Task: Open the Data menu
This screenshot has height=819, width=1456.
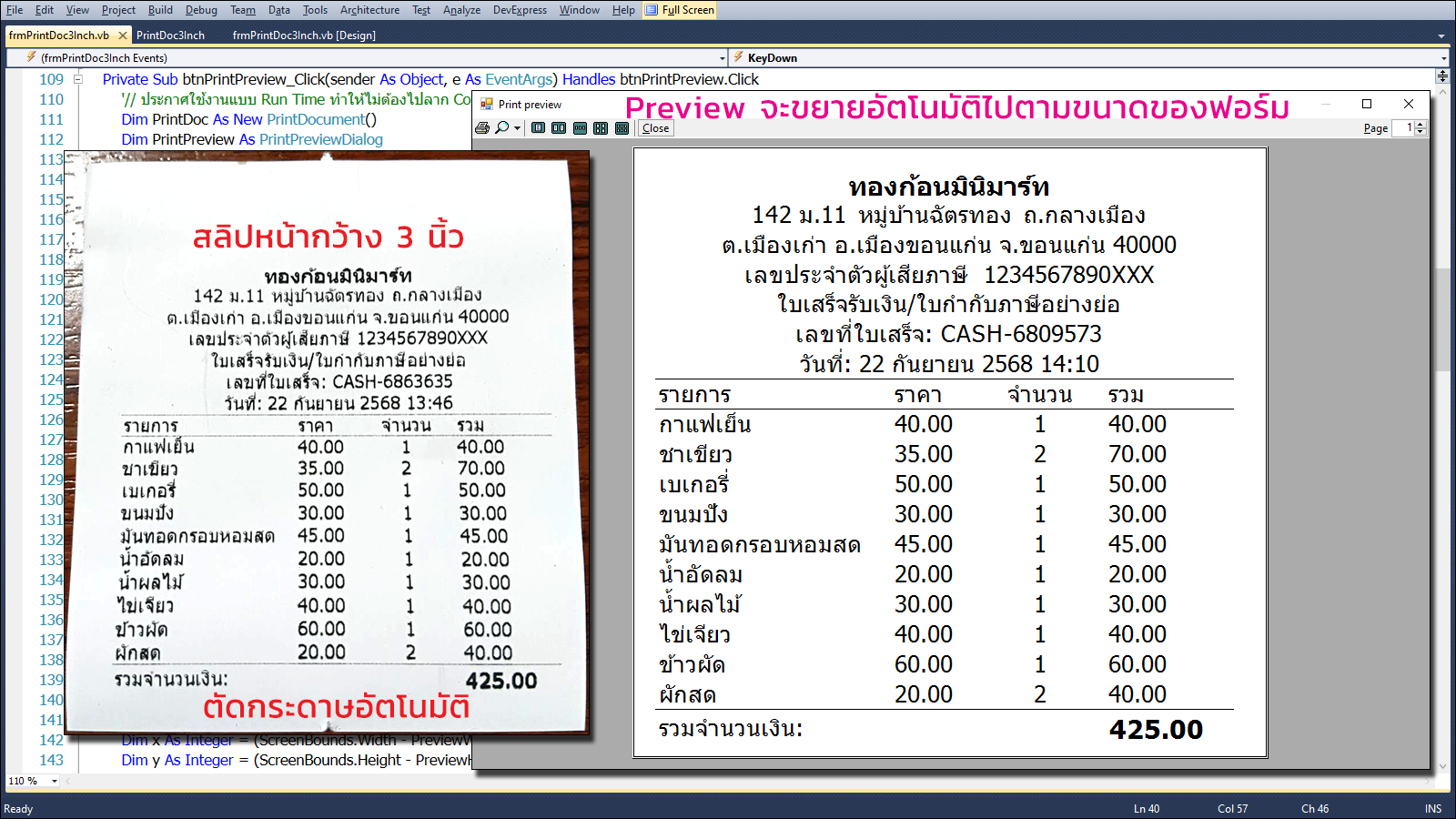Action: [x=279, y=10]
